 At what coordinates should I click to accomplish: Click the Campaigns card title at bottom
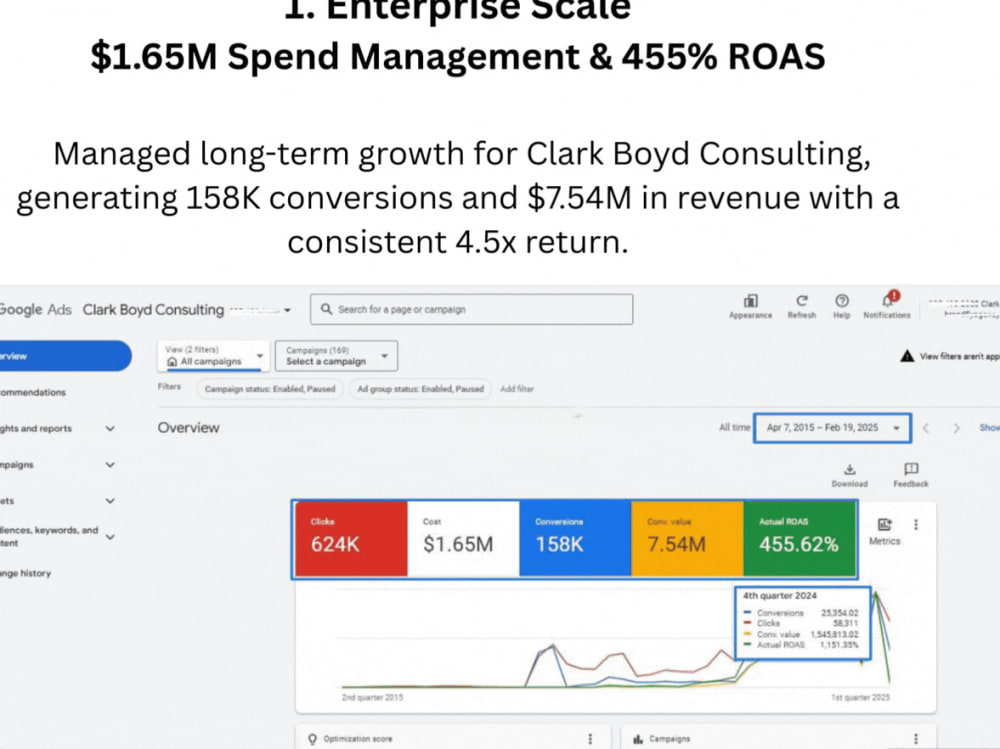[670, 739]
